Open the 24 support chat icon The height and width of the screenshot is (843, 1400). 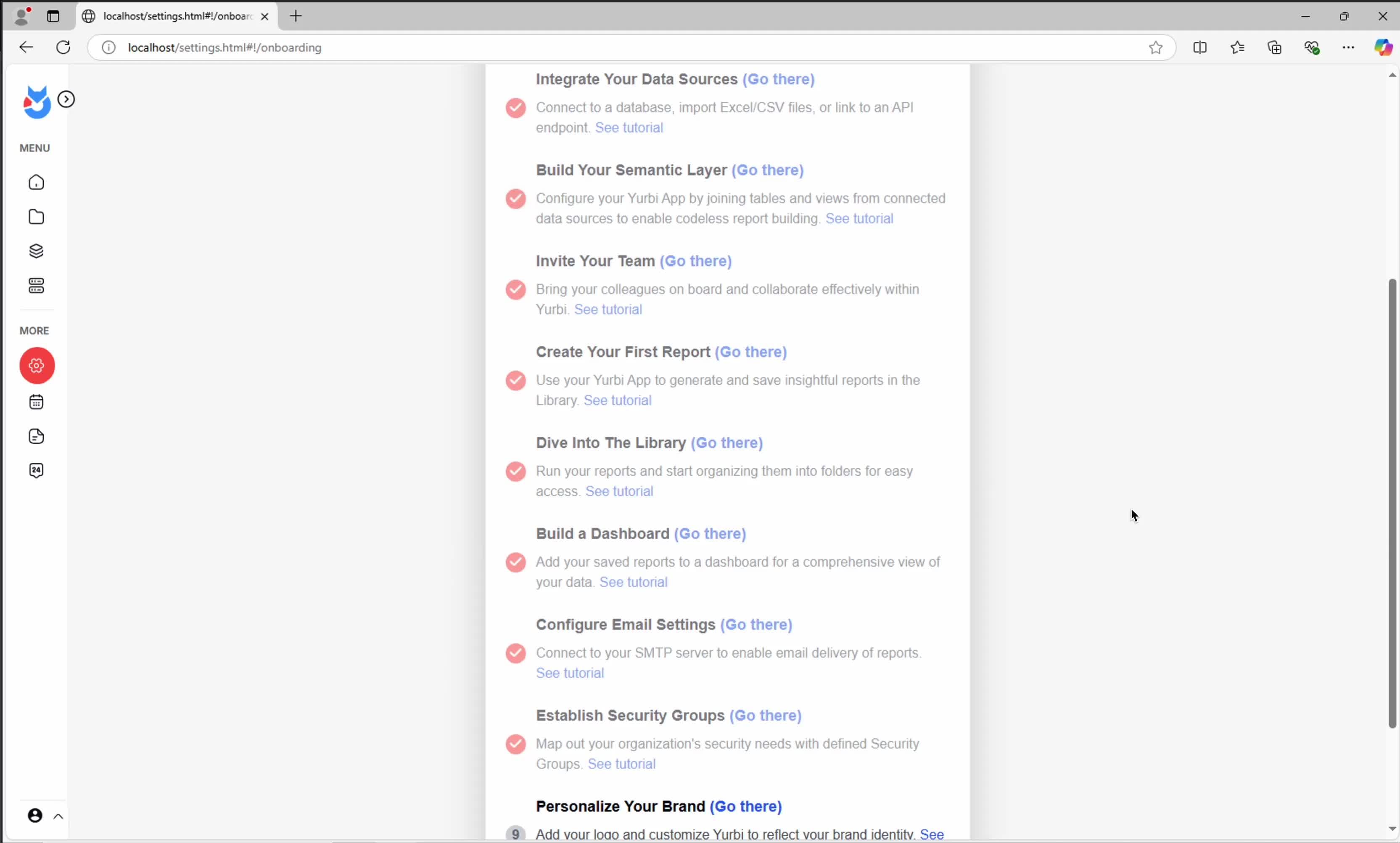tap(36, 470)
